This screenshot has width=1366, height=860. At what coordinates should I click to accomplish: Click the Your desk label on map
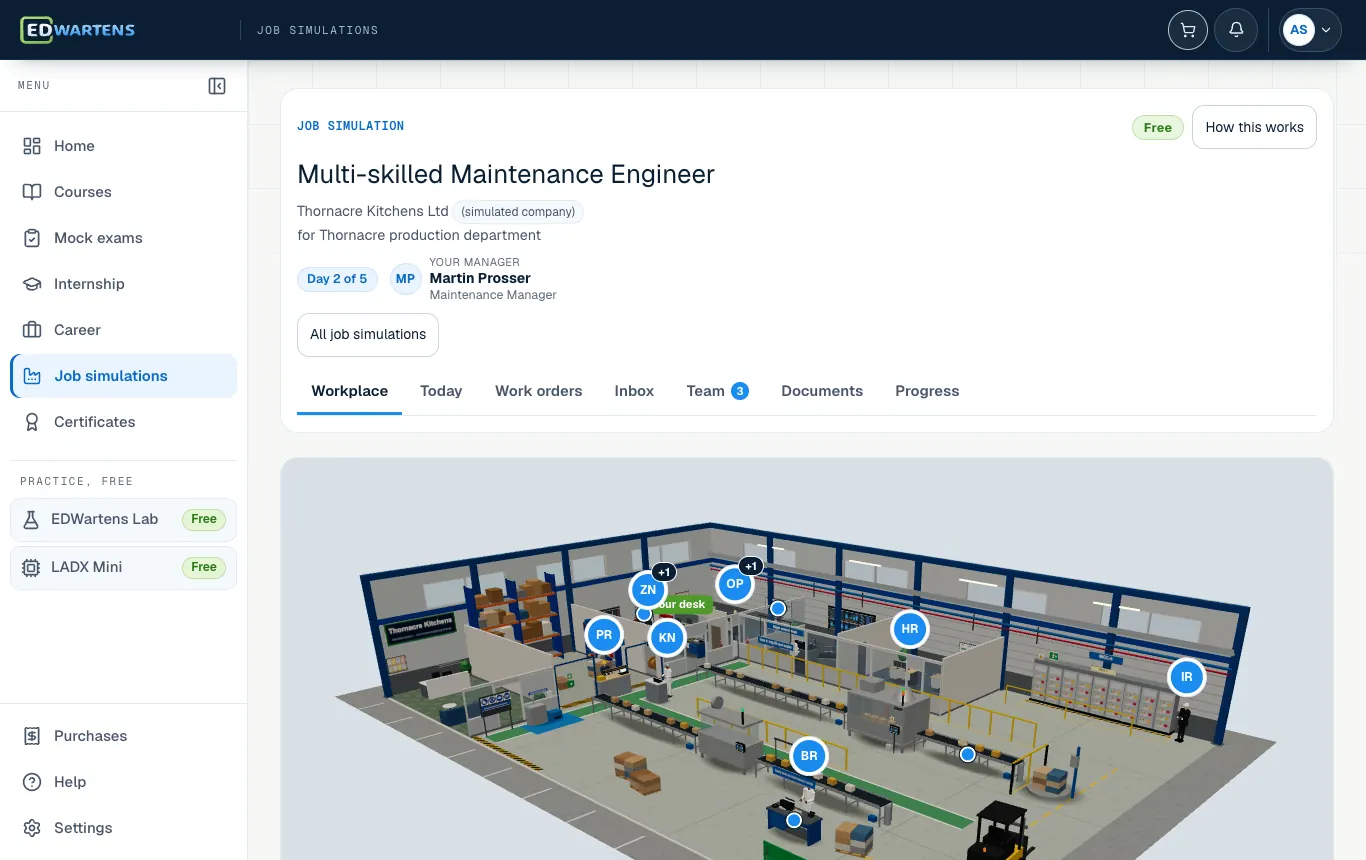click(684, 604)
